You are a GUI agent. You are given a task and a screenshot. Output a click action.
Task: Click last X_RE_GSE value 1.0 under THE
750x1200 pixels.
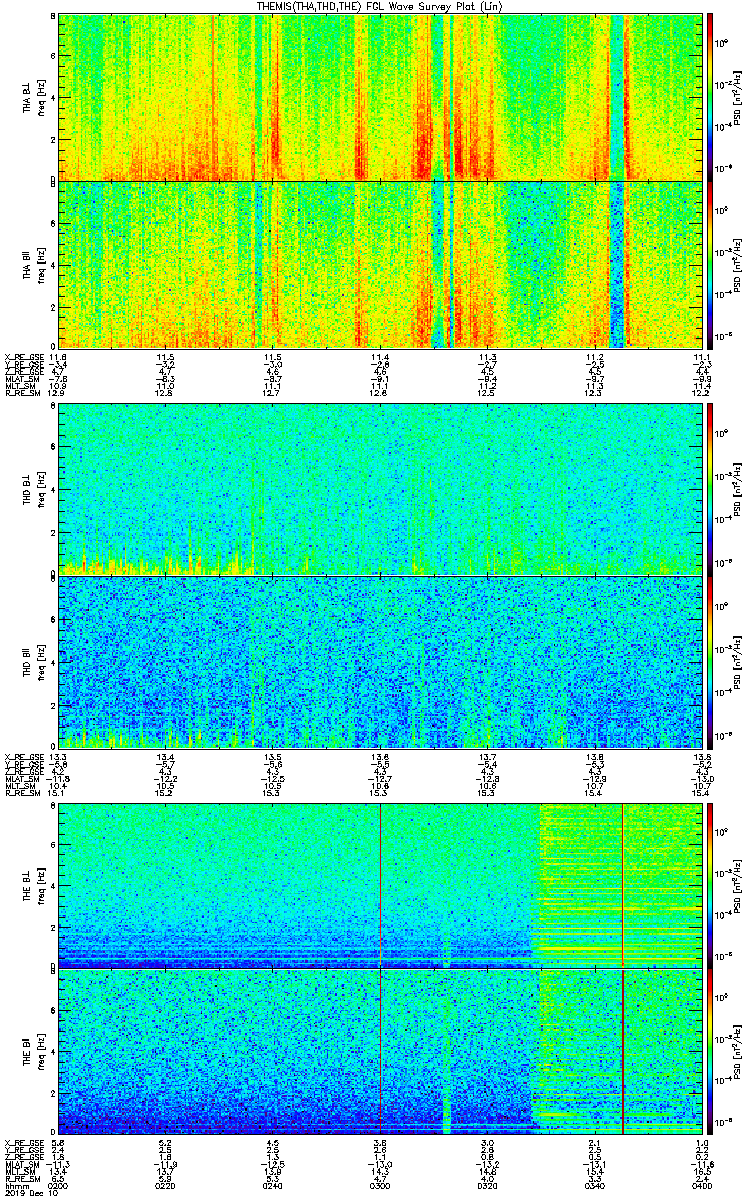click(x=701, y=1143)
